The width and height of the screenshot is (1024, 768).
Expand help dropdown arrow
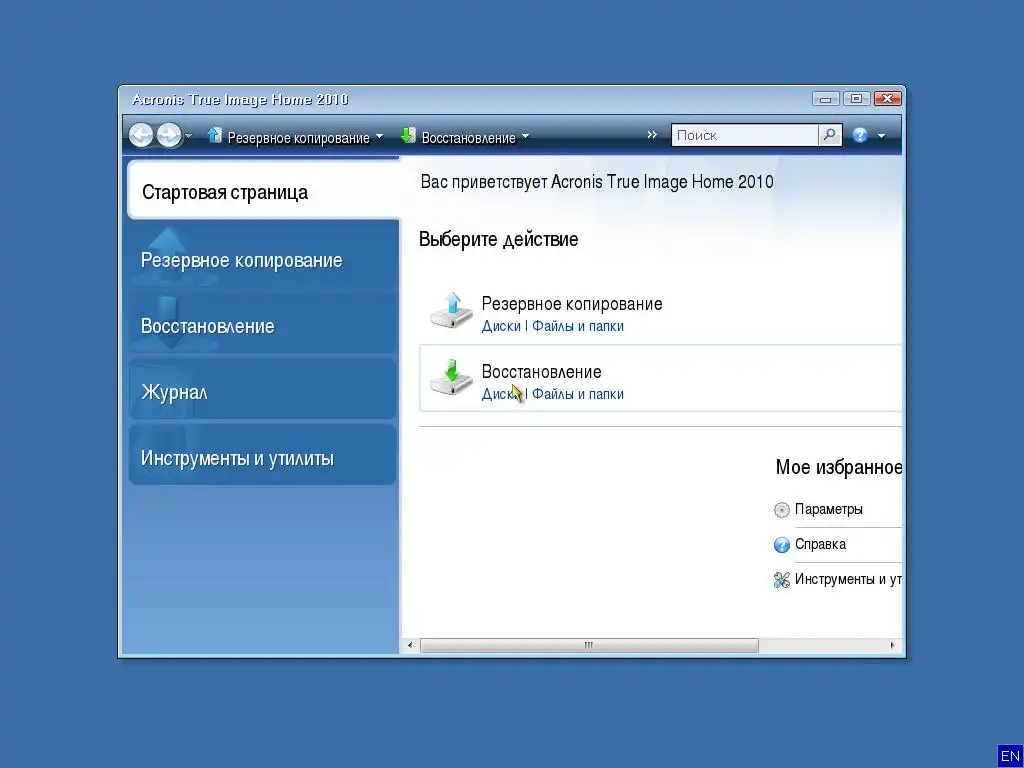click(x=881, y=136)
